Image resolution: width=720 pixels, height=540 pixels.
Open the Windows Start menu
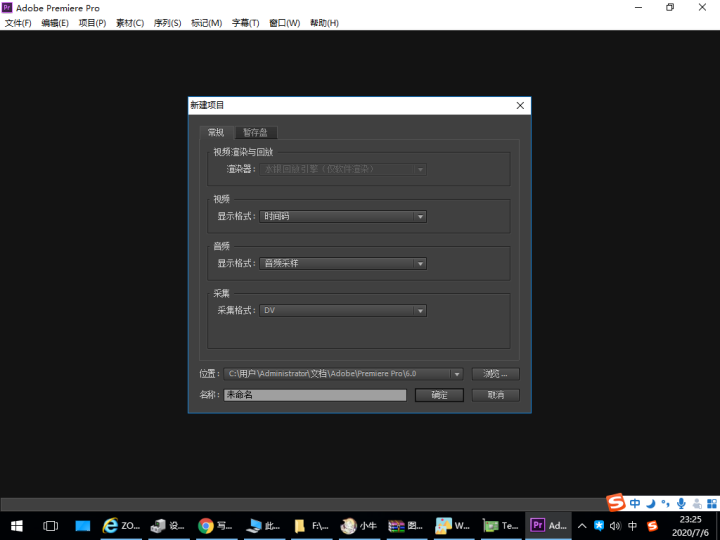tap(17, 526)
